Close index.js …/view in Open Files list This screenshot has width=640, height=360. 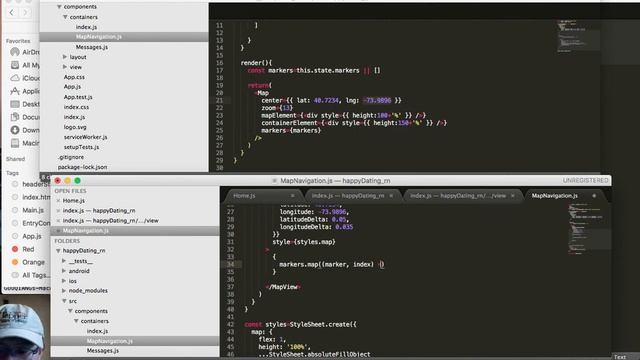point(58,221)
